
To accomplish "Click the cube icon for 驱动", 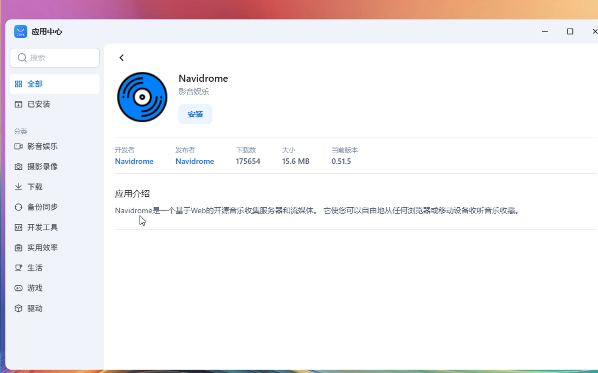I will [18, 308].
